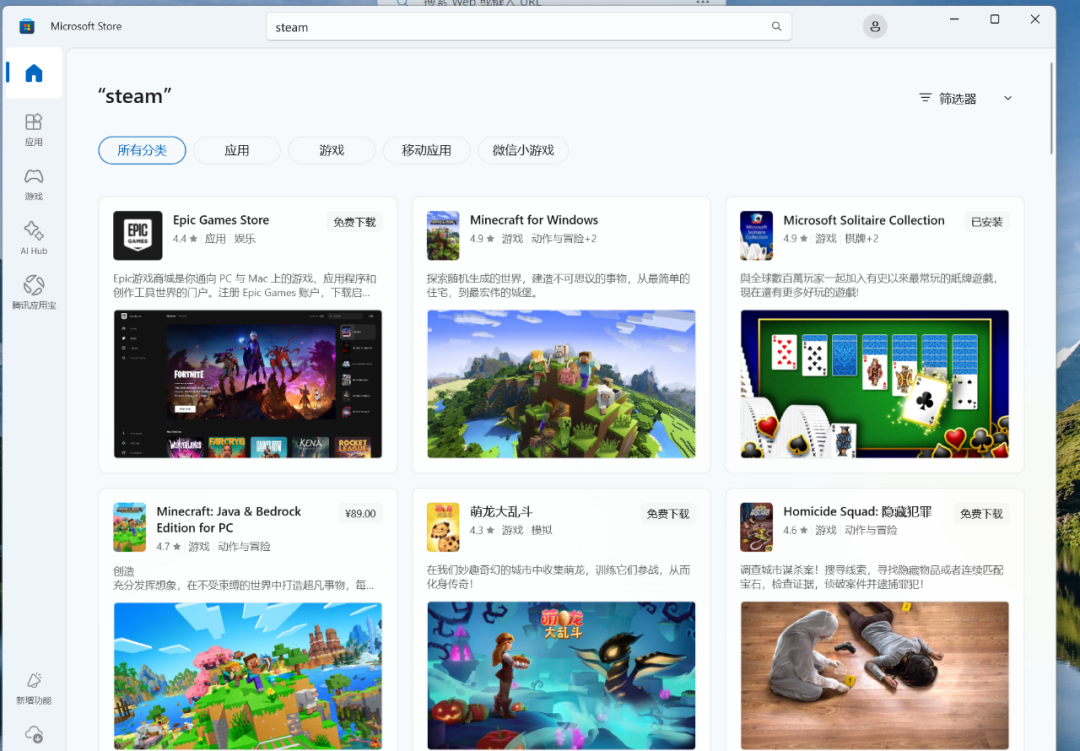Open the Minecraft Java & Bedrock screenshot
This screenshot has width=1080, height=751.
tap(248, 676)
